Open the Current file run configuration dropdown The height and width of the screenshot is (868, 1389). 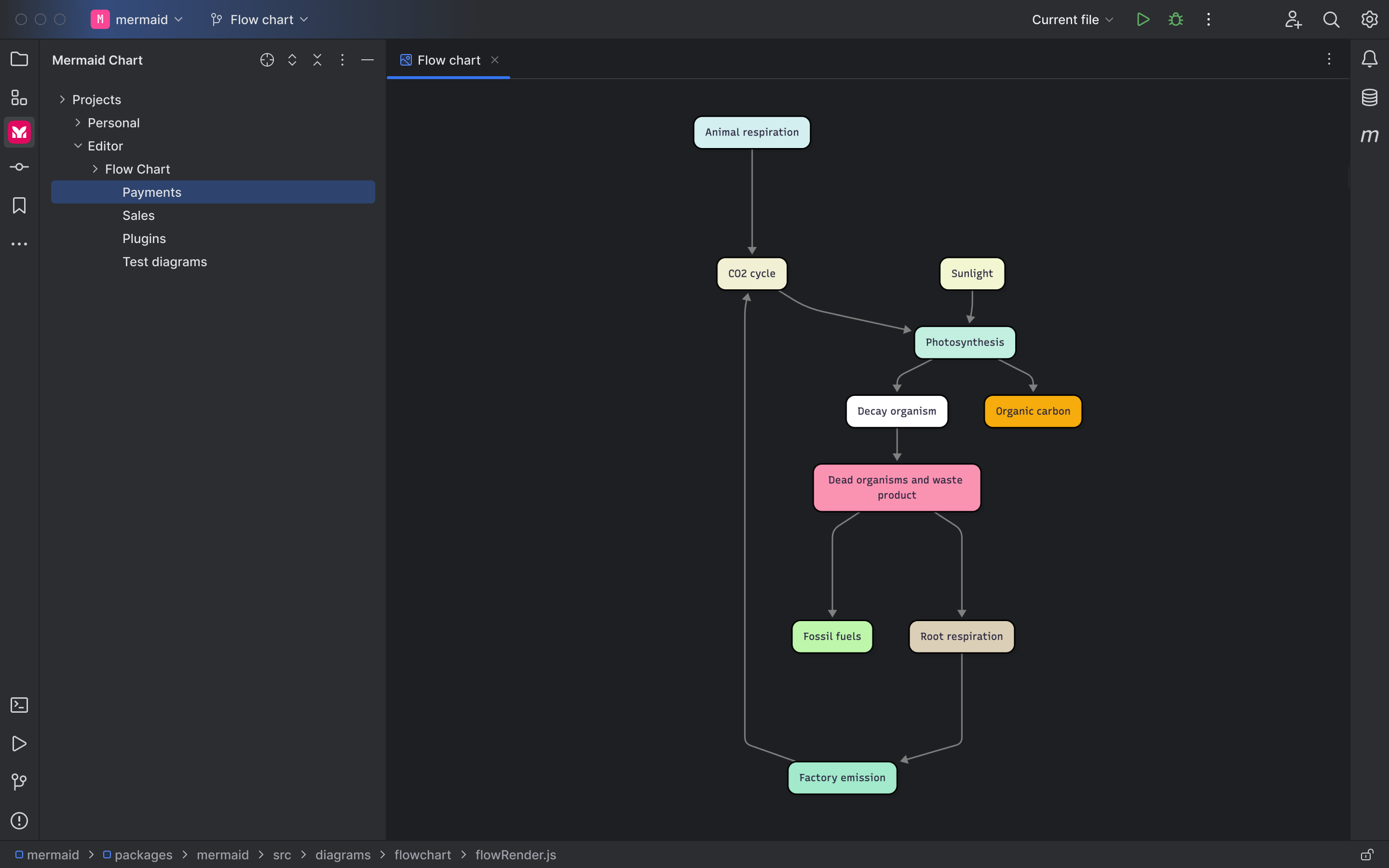(x=1071, y=19)
